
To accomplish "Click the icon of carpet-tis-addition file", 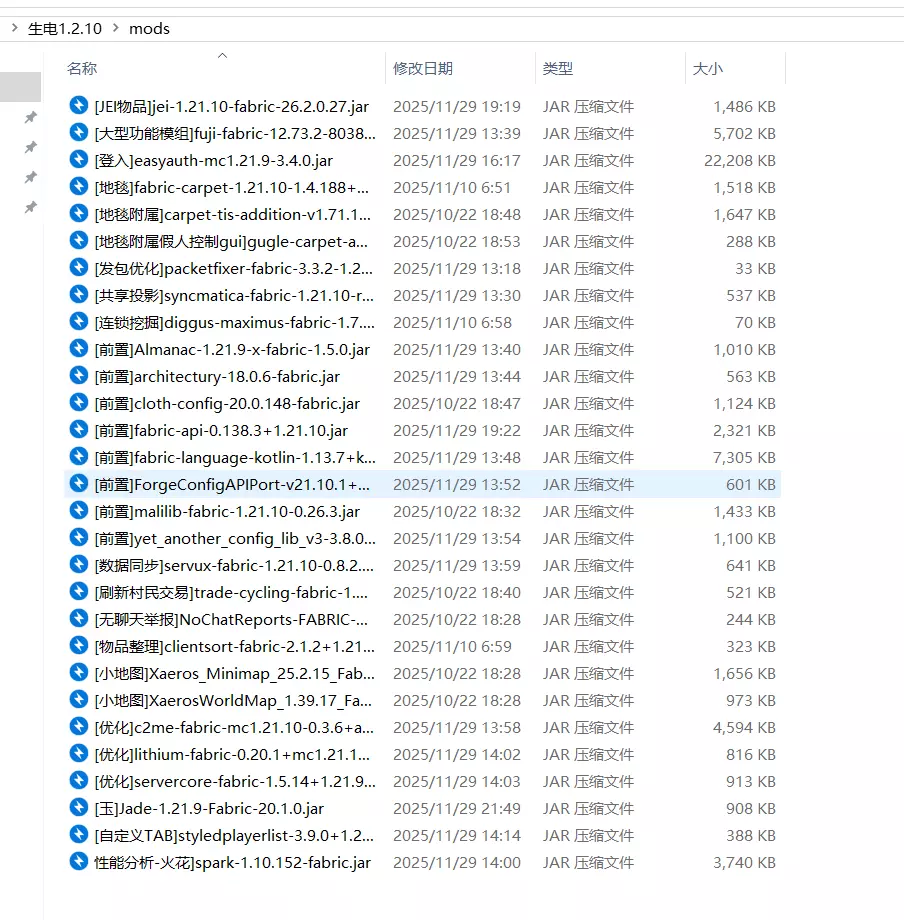I will [79, 214].
